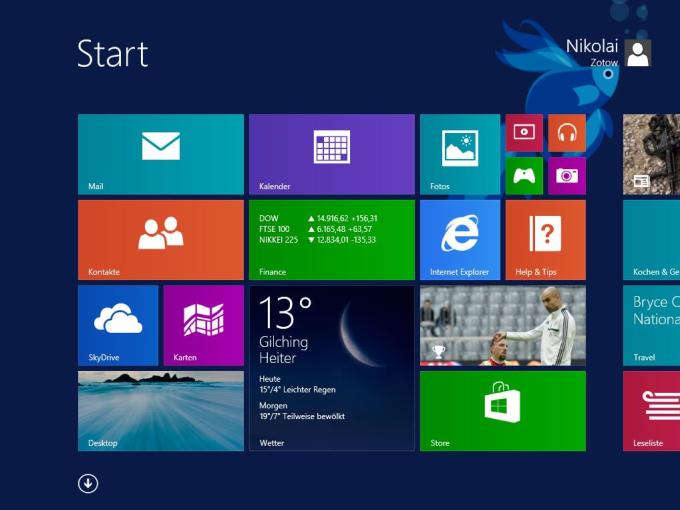Open the Windows Store tile
Viewport: 680px width, 510px height.
pos(503,411)
